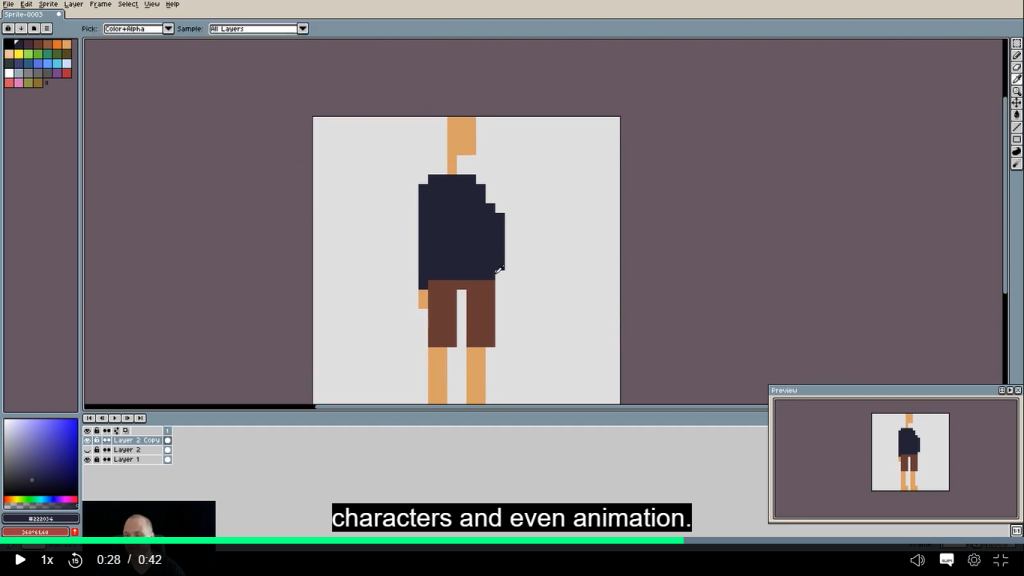This screenshot has width=1024, height=576.
Task: Open the Pick Color+Alpha dropdown
Action: (168, 29)
